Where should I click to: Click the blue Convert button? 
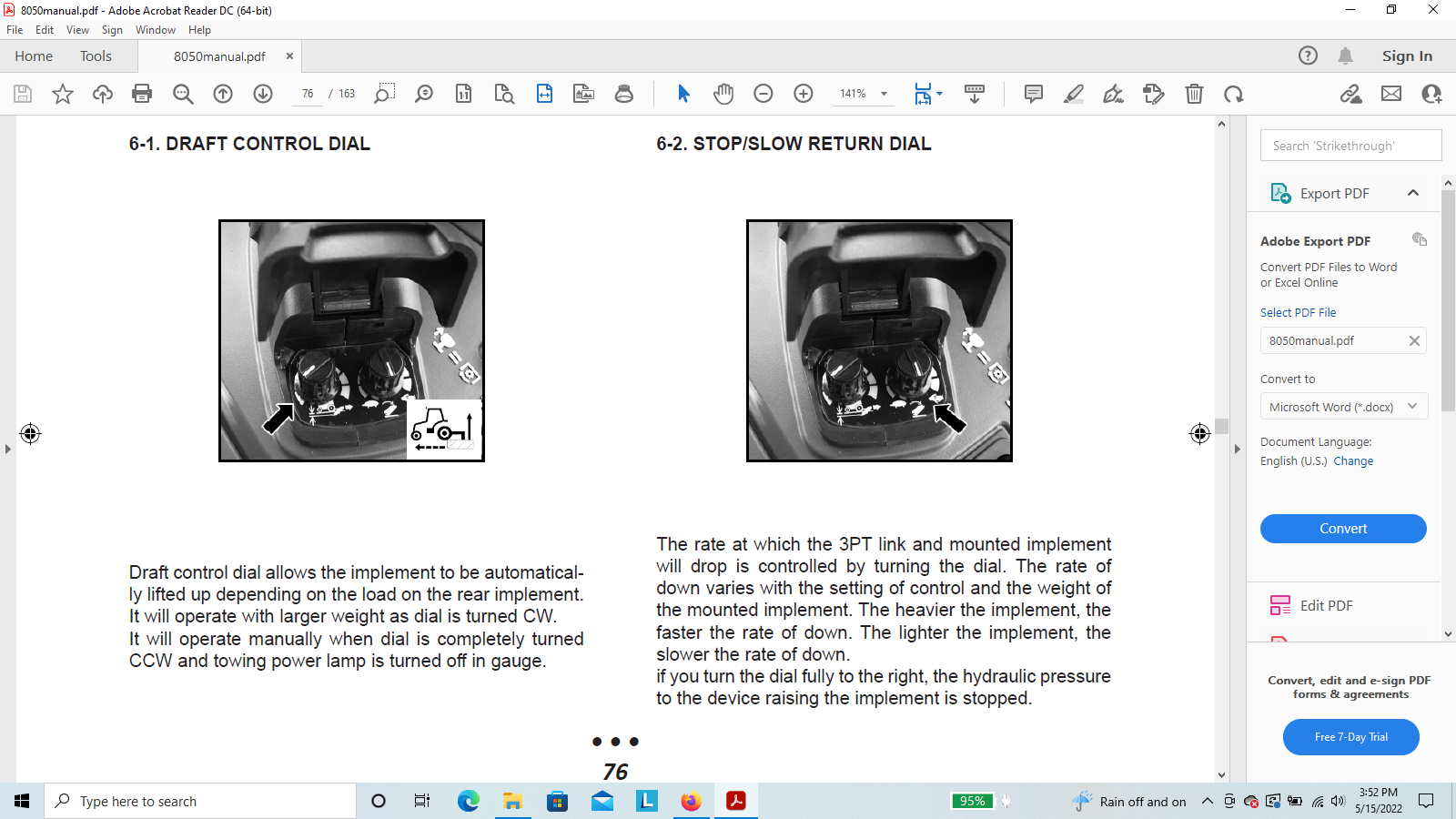pyautogui.click(x=1343, y=529)
